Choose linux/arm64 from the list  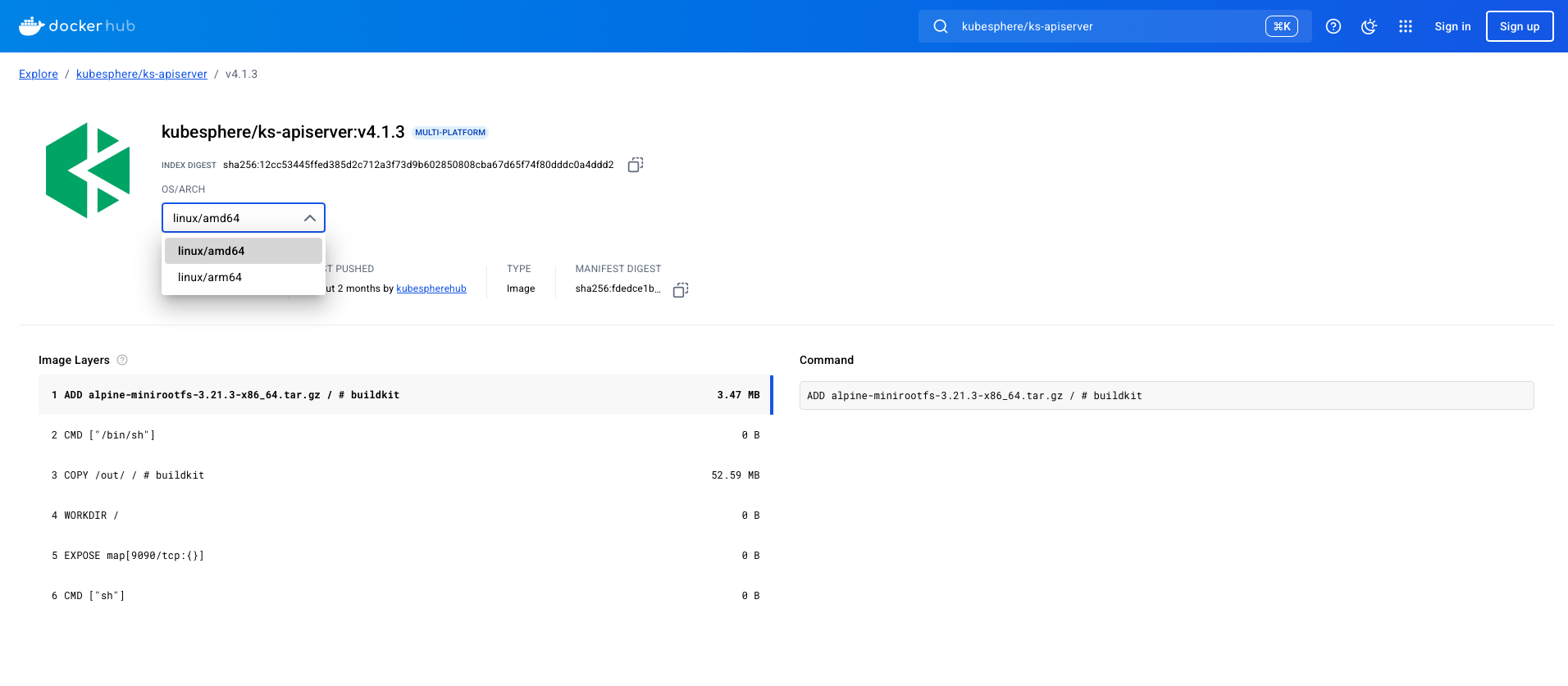[244, 277]
